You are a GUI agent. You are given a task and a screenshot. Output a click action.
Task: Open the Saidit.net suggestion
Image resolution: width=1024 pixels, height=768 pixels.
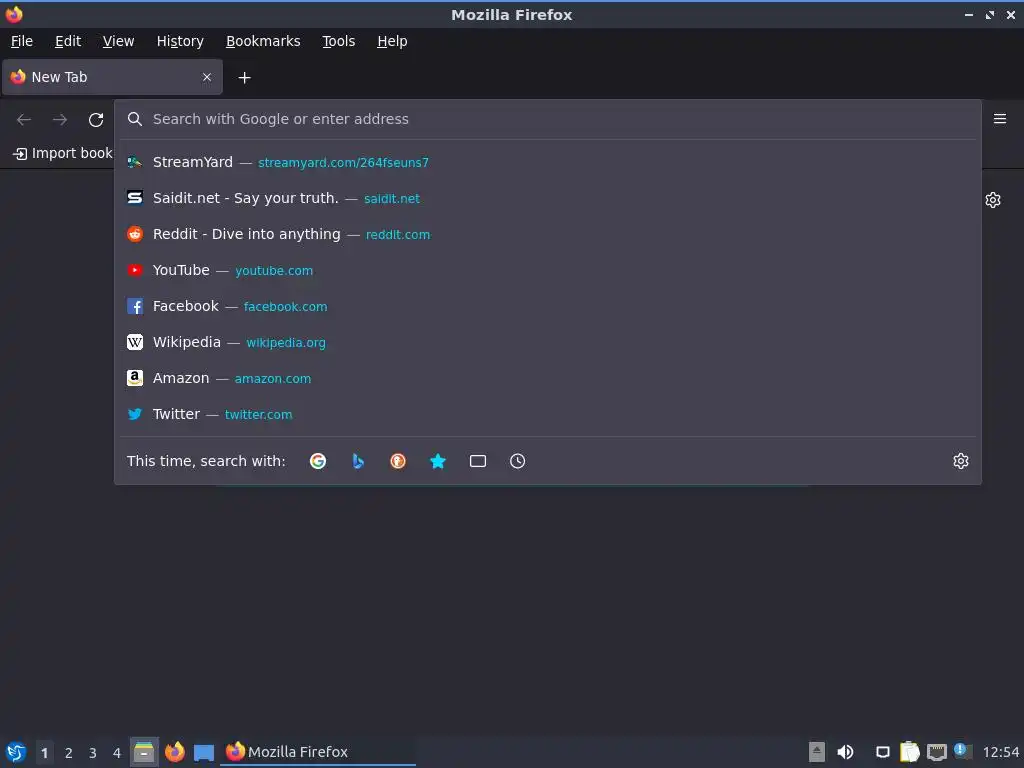click(x=547, y=198)
